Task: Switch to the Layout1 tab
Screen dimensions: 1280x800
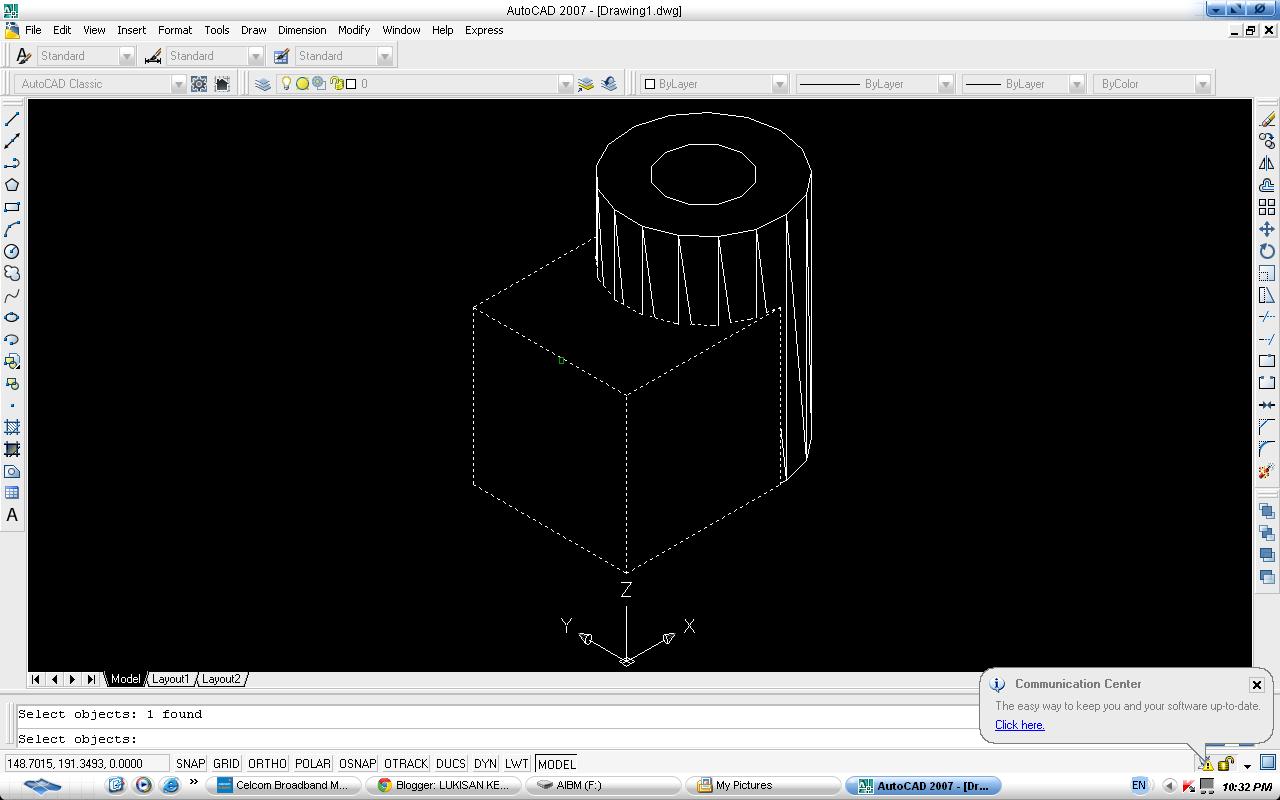Action: [170, 679]
